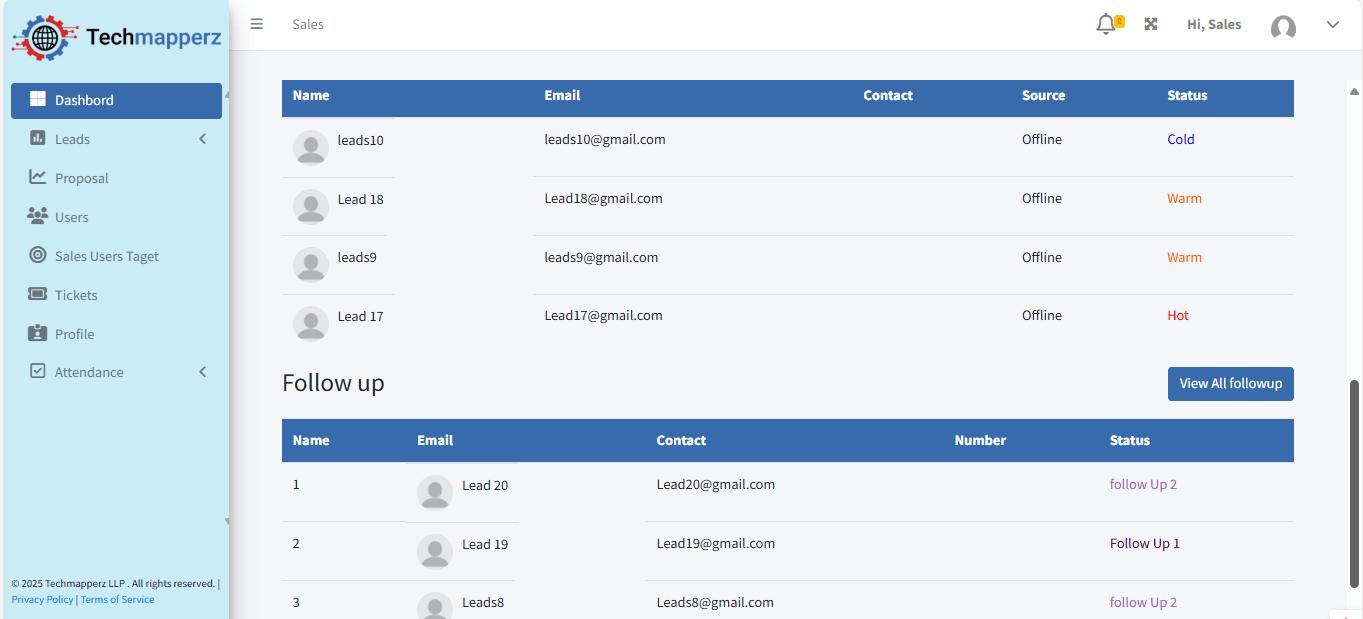Click the page scrollbar up arrow

pyautogui.click(x=1355, y=91)
